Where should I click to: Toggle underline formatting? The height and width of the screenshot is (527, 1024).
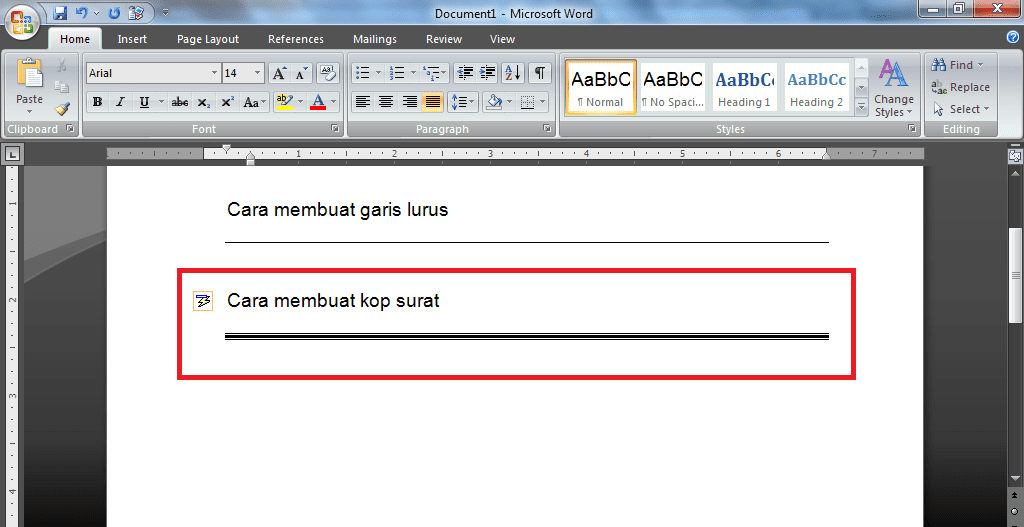(x=144, y=102)
